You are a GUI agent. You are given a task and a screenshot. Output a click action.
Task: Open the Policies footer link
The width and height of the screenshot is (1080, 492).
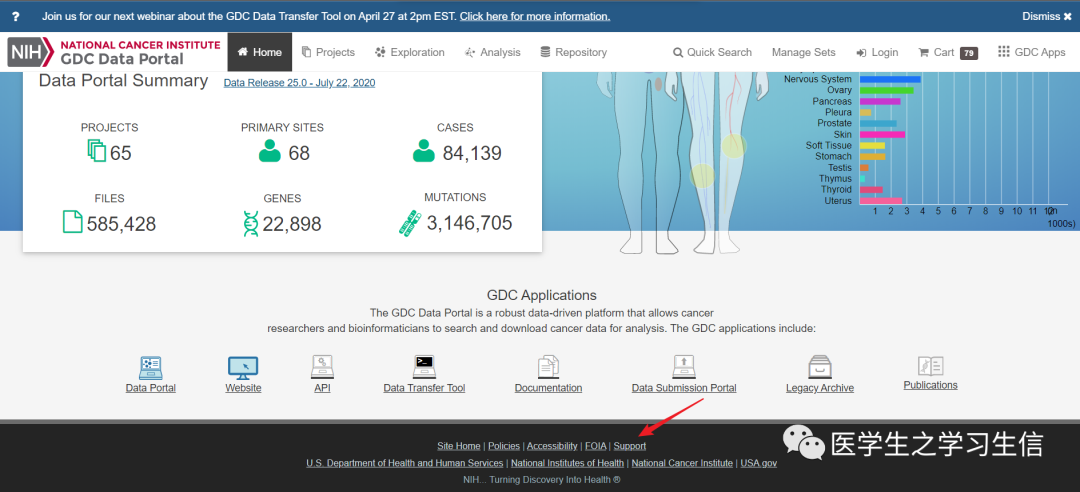504,446
